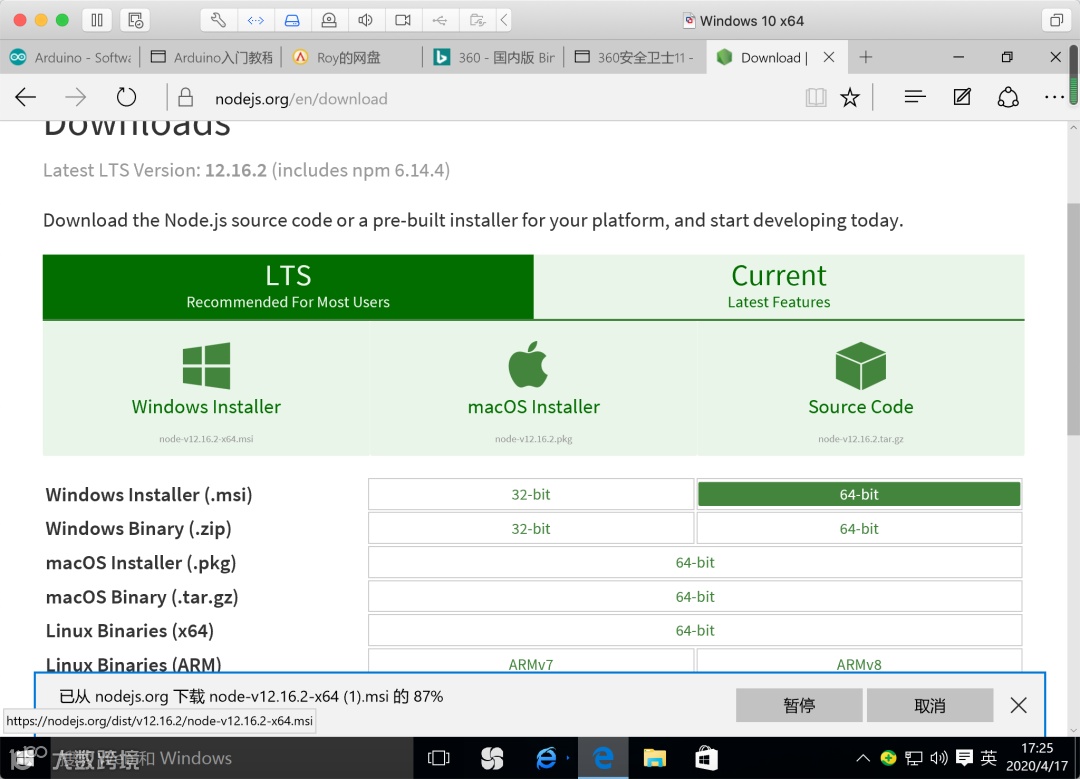
Task: Close the Download tab
Action: click(x=829, y=57)
